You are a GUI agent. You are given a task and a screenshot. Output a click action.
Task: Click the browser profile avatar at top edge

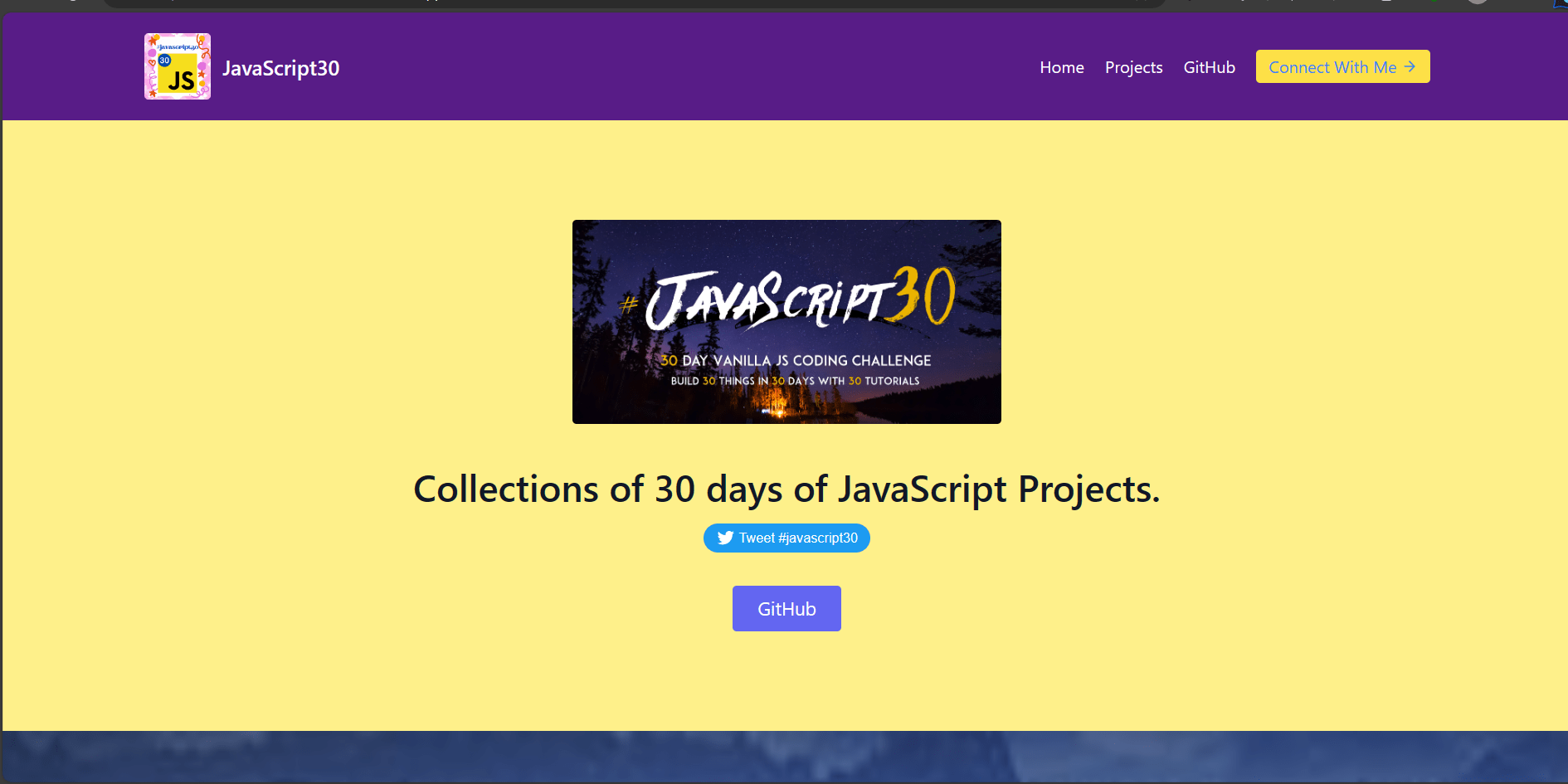click(x=1477, y=2)
